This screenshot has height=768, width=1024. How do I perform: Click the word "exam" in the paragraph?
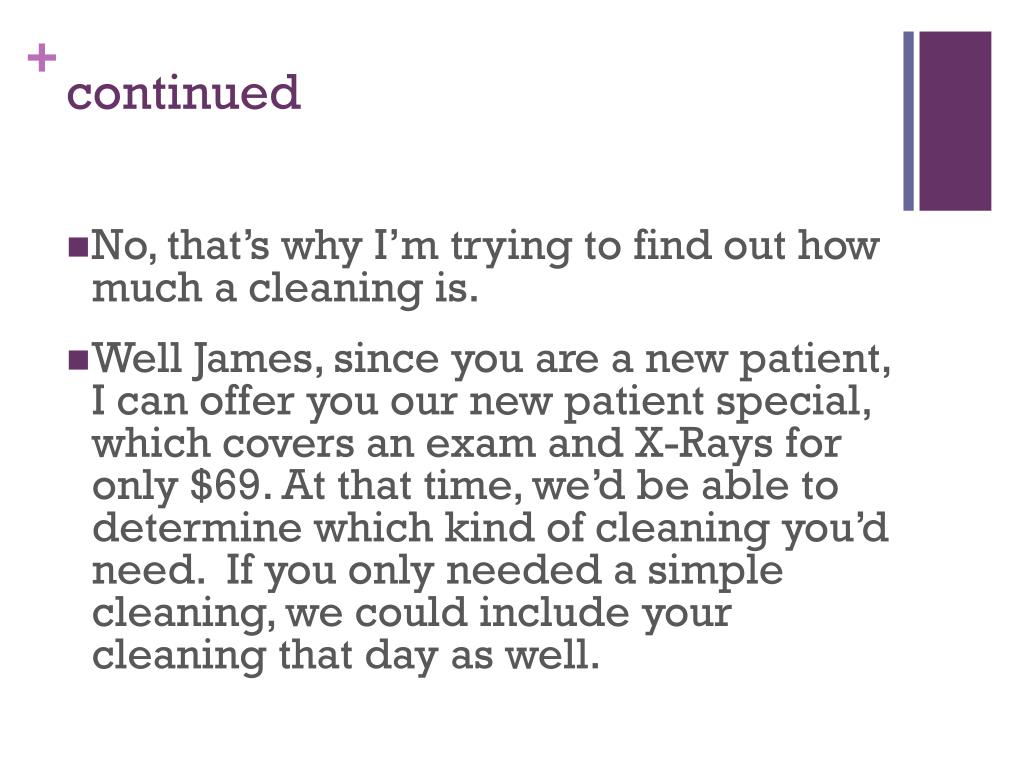[x=480, y=444]
